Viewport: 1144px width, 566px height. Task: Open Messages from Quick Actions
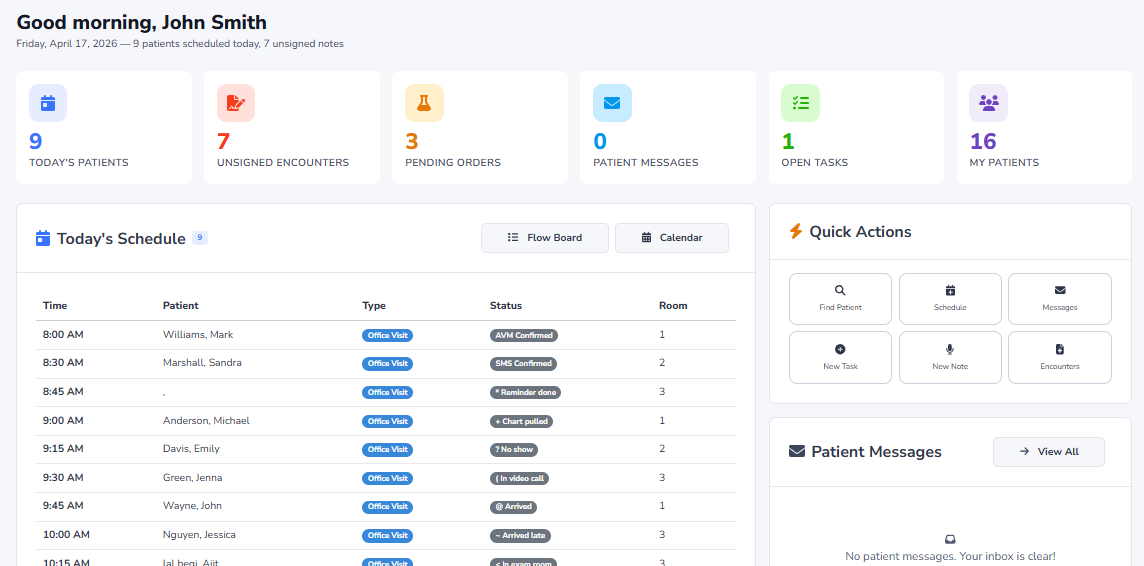[1059, 299]
